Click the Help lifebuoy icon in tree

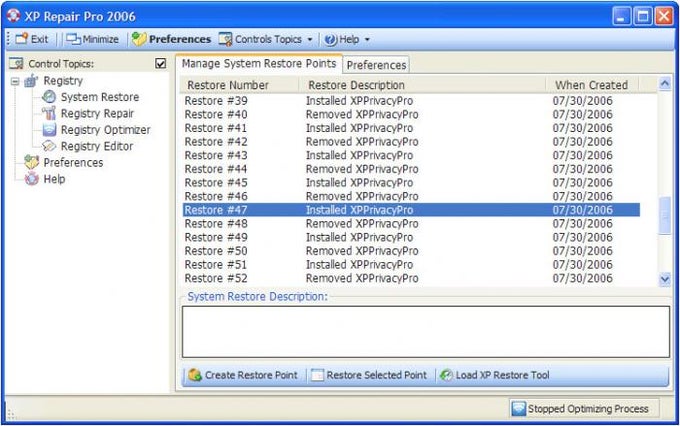point(31,179)
